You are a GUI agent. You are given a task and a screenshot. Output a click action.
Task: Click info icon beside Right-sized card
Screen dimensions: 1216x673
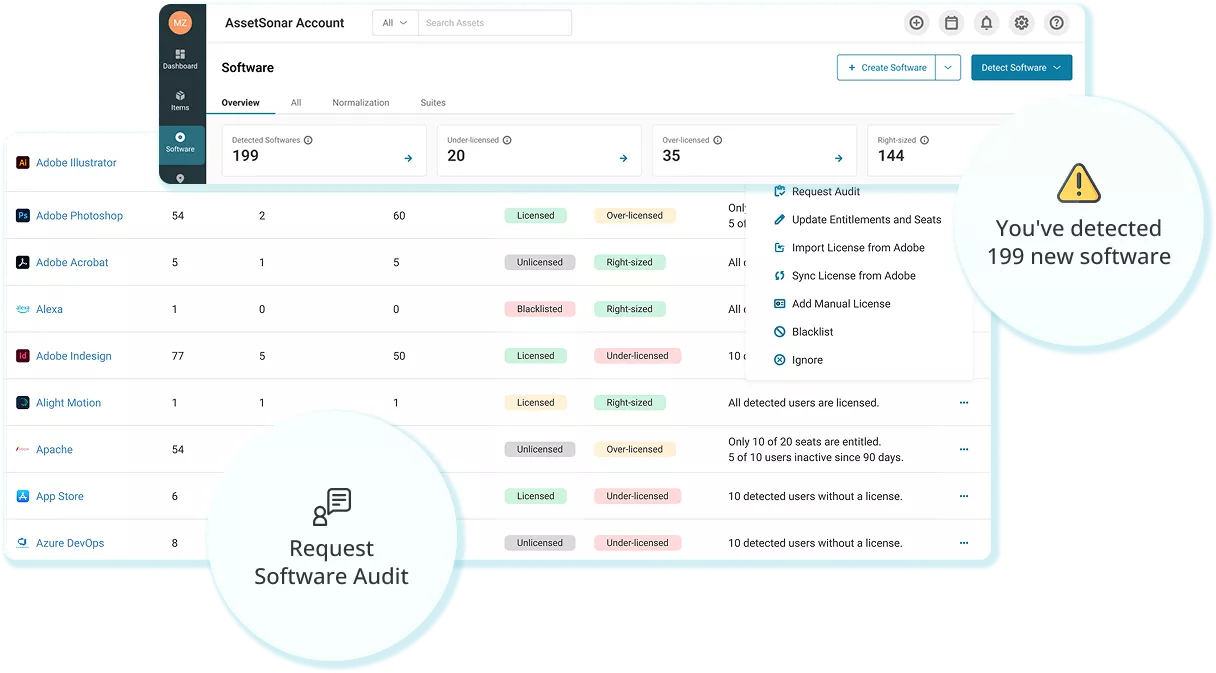[924, 140]
